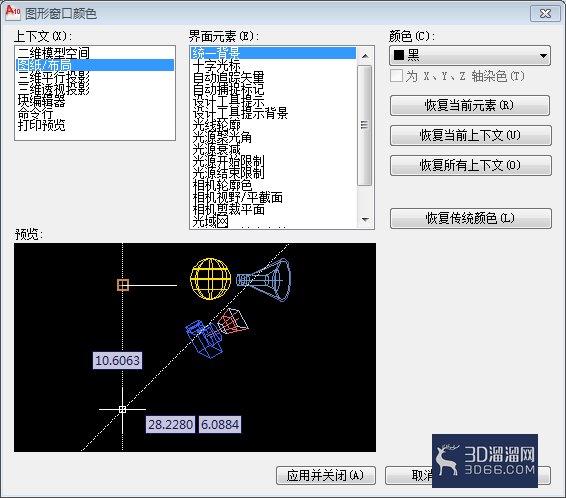Image resolution: width=566 pixels, height=498 pixels.
Task: Click 应用并关闭 button
Action: pyautogui.click(x=326, y=475)
